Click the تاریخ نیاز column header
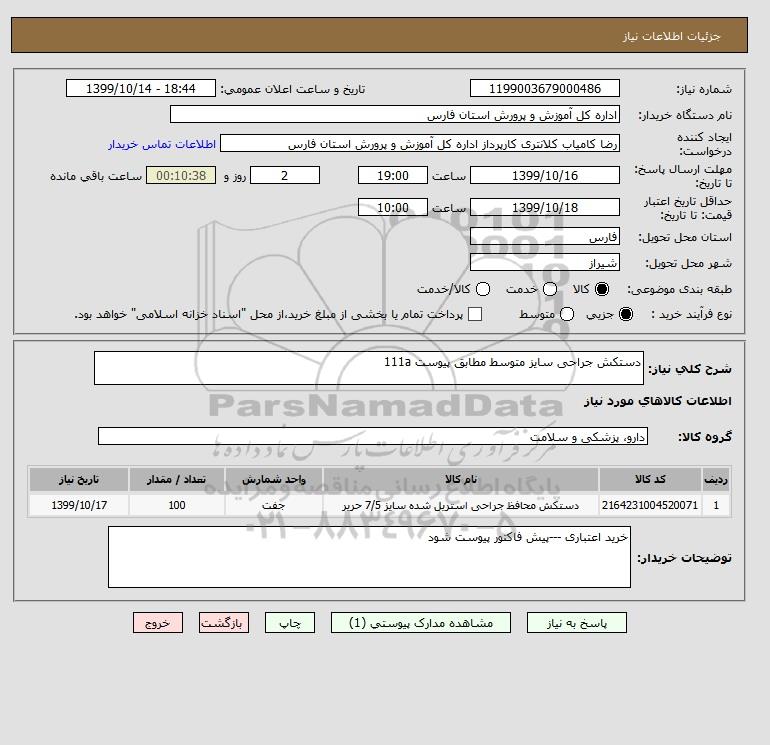The image size is (770, 745). coord(79,479)
